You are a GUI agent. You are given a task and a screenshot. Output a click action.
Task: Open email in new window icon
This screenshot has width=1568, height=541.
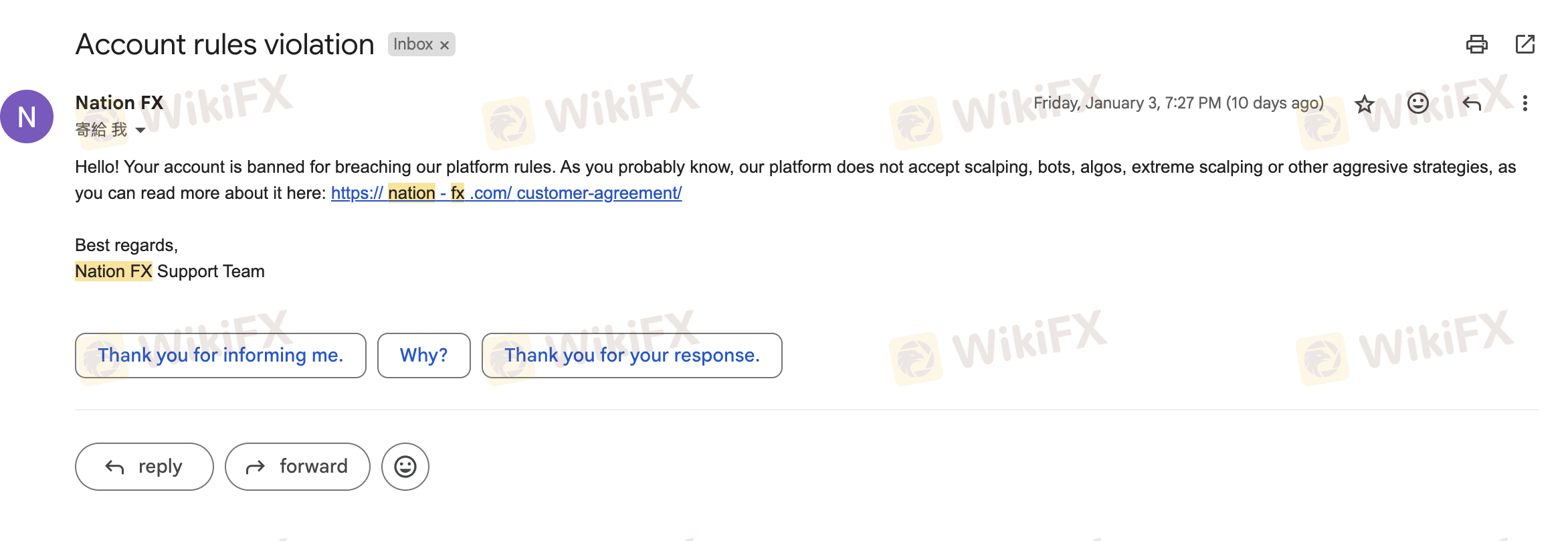[x=1525, y=44]
